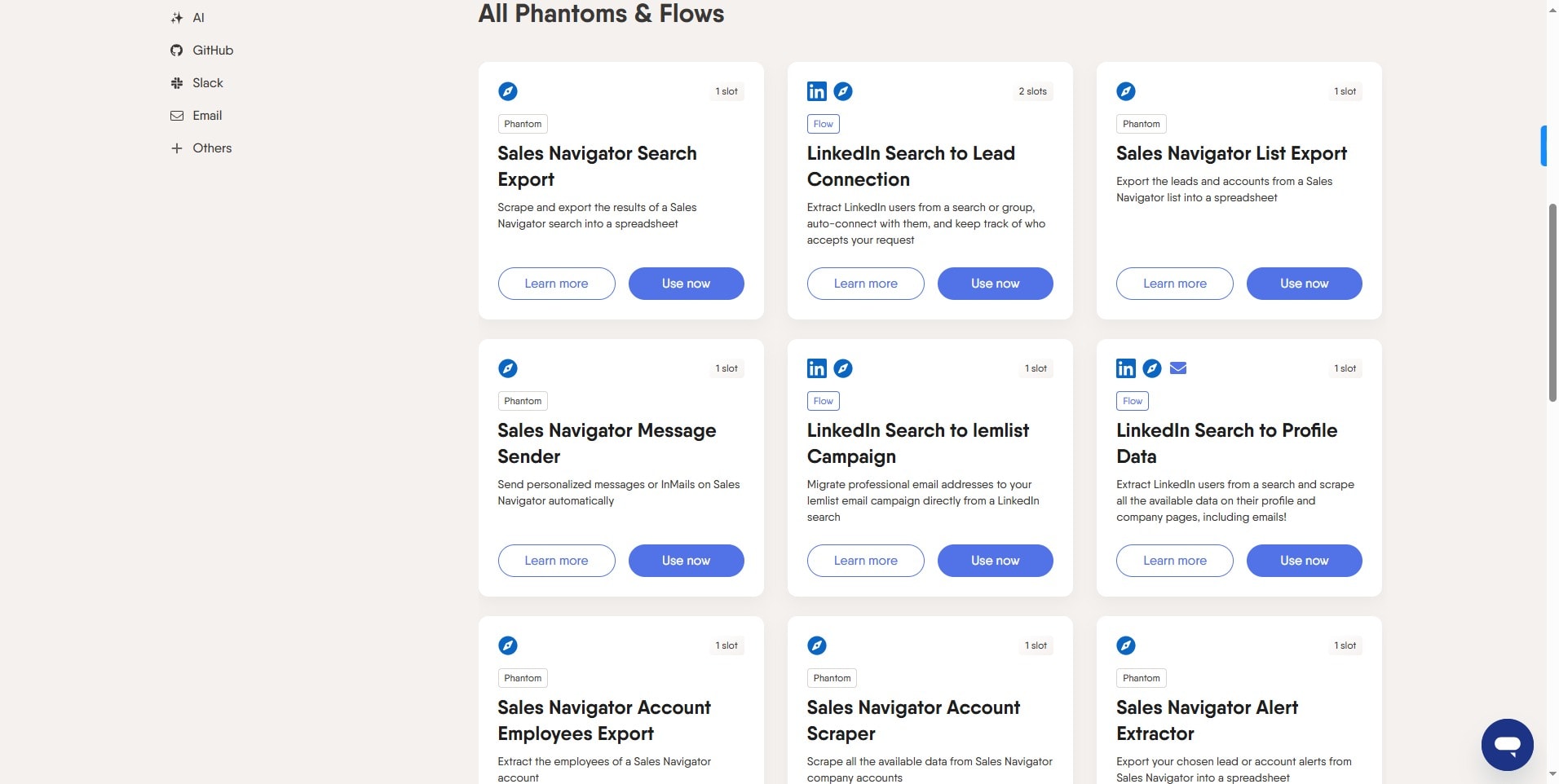Click Flow tag on LinkedIn Search to Profile Data
Screen dimensions: 1559x784
point(1133,401)
